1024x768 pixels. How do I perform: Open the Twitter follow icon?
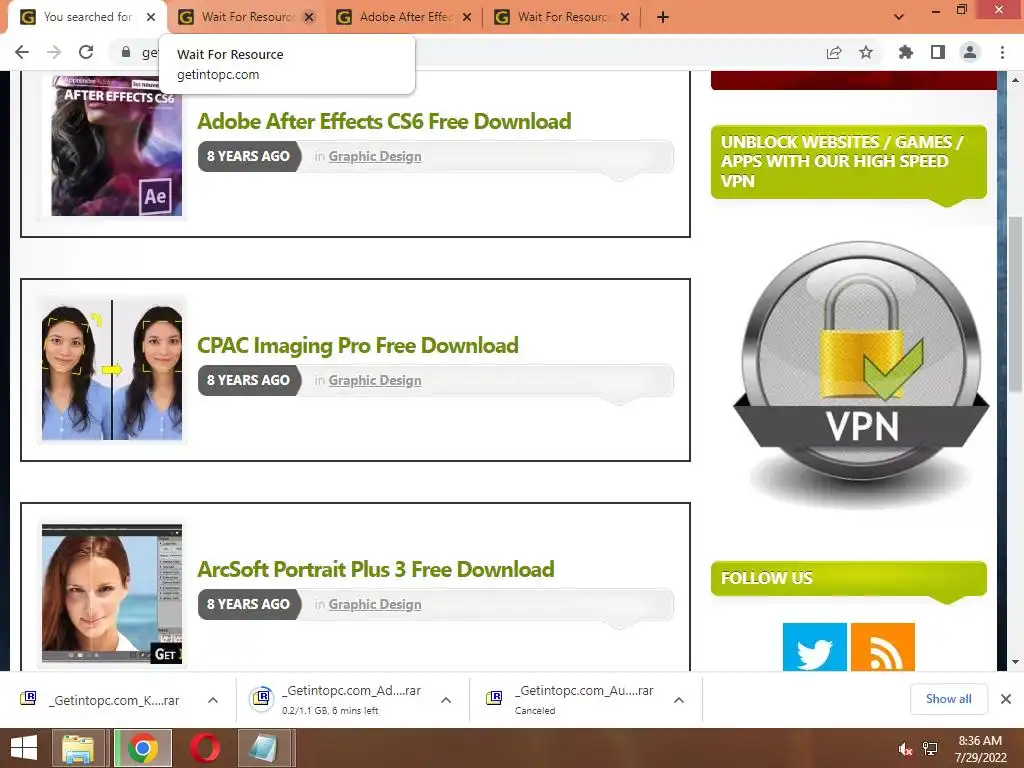[814, 647]
